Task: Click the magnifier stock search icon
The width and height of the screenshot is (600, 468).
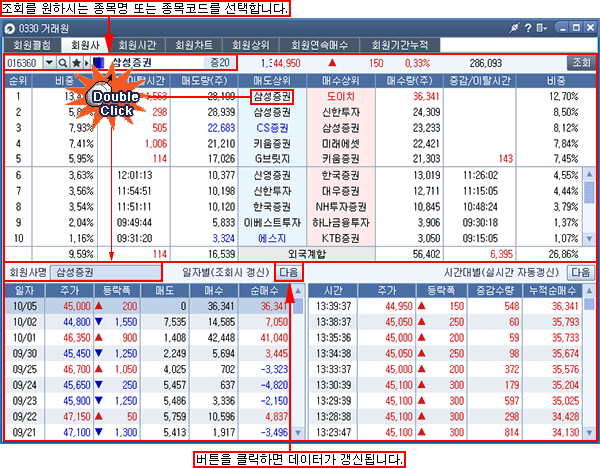Action: [63, 63]
